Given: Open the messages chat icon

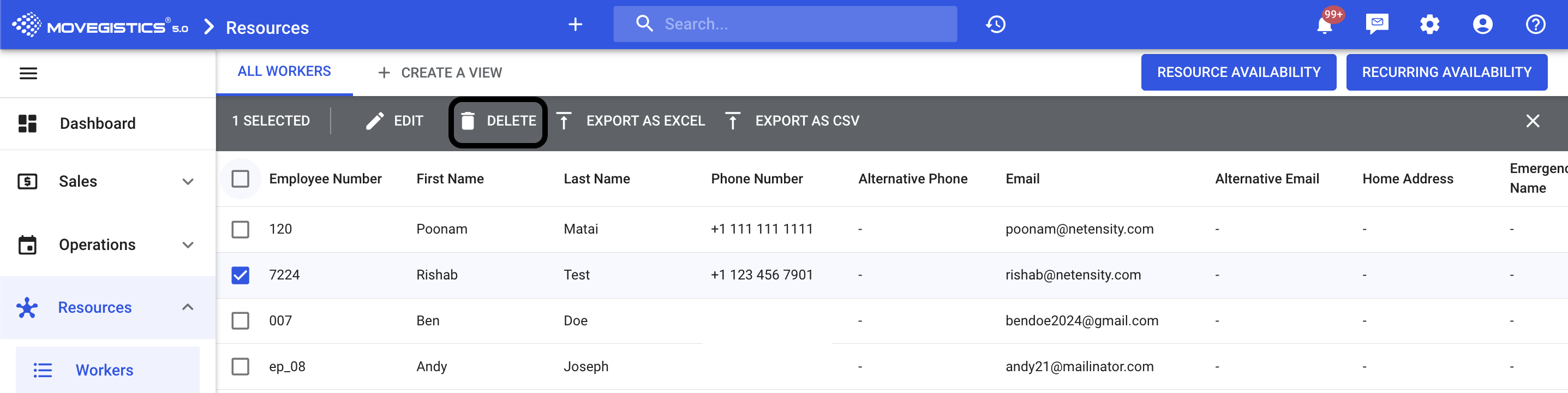Looking at the screenshot, I should 1377,25.
